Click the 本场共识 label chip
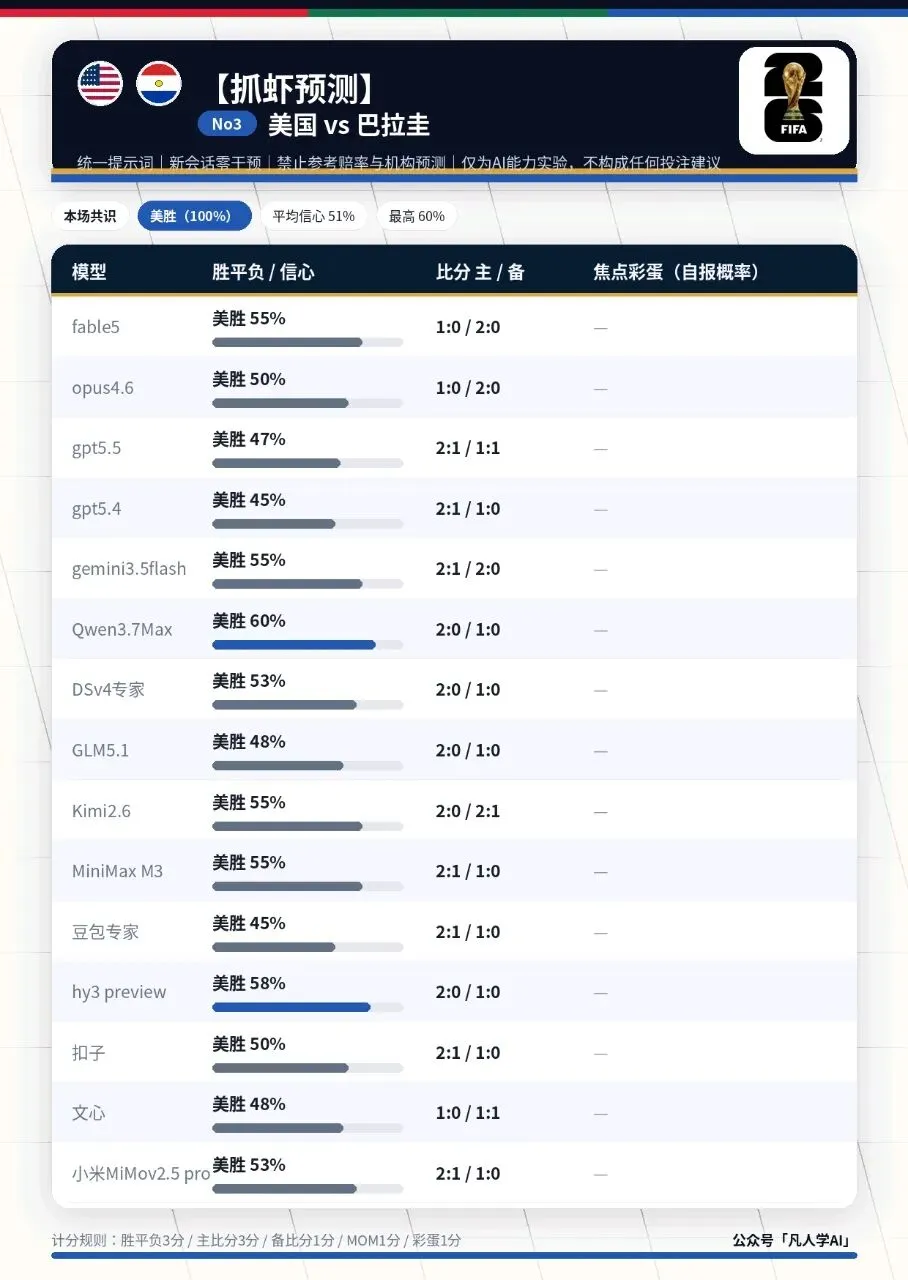This screenshot has height=1280, width=908. 90,216
